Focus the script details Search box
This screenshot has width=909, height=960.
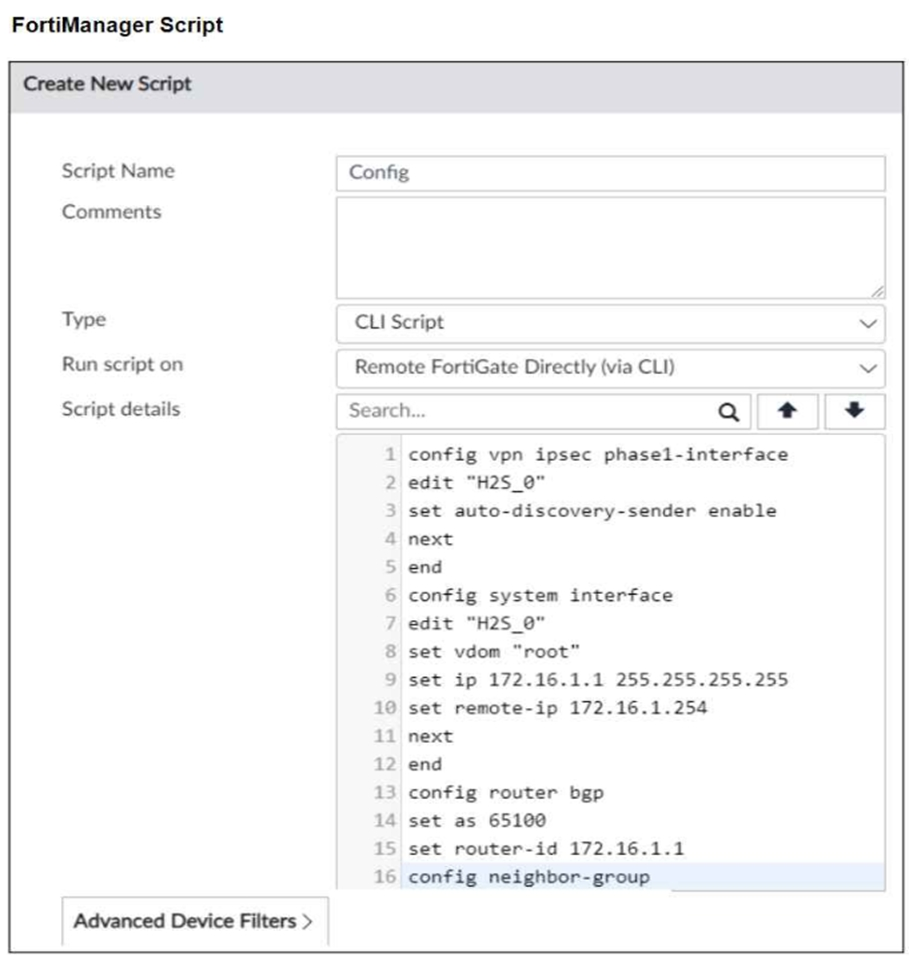(543, 411)
